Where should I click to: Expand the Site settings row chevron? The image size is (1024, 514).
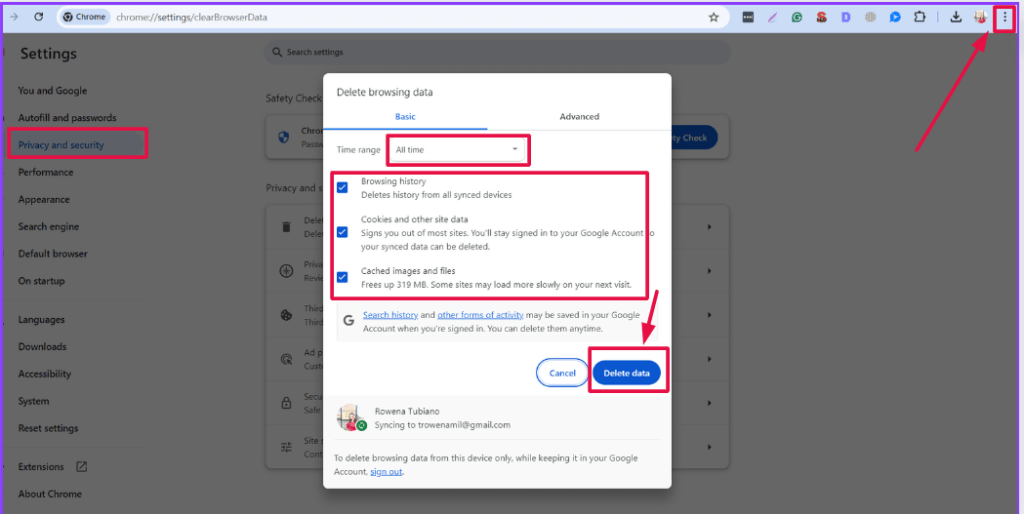pos(710,447)
